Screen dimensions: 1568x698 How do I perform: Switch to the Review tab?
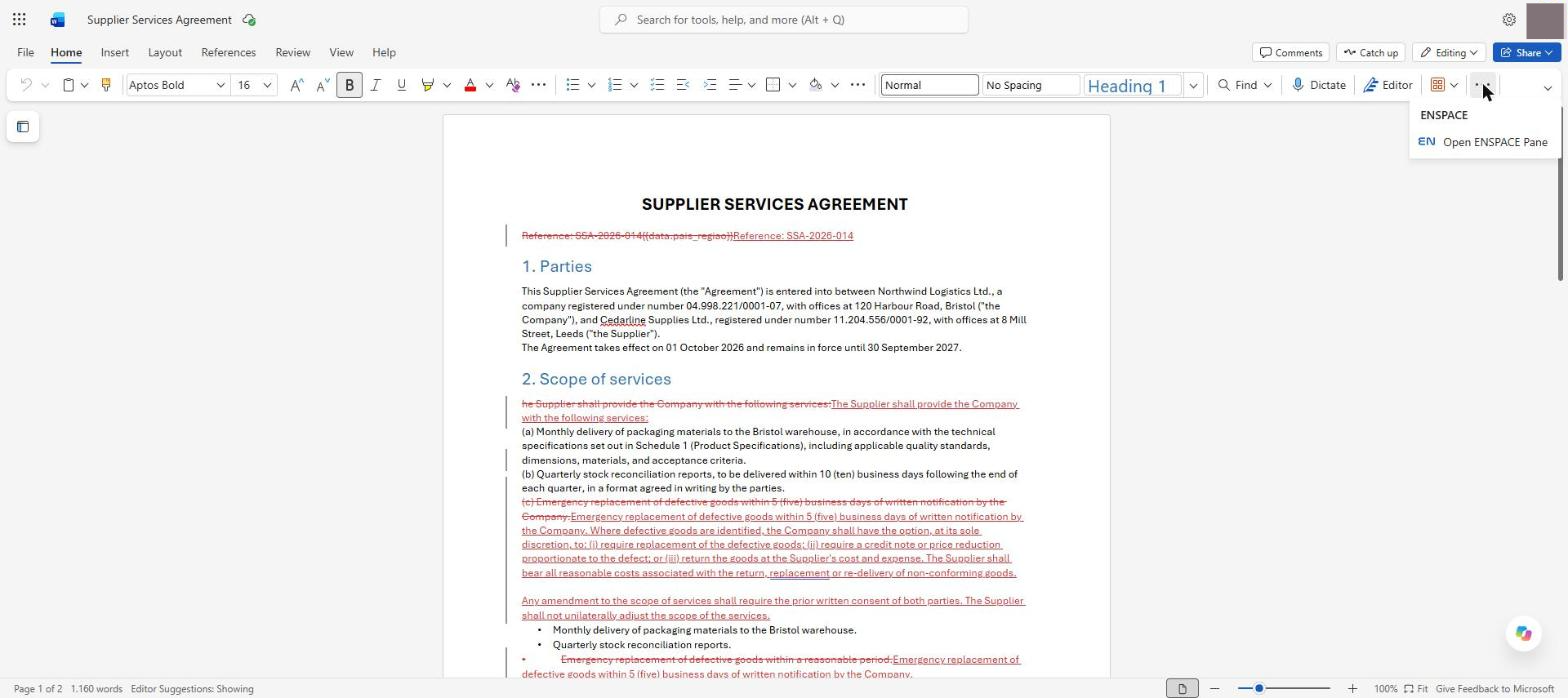point(293,52)
